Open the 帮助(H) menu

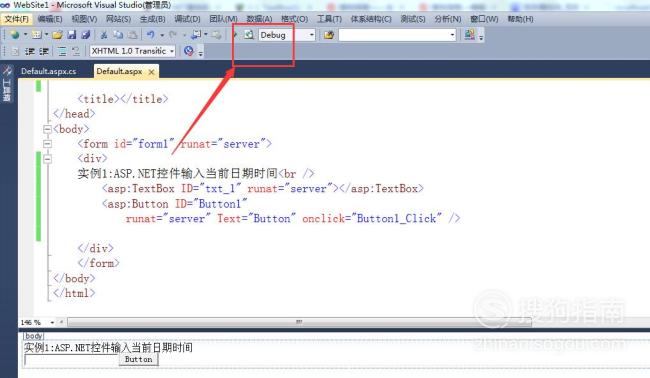point(520,19)
